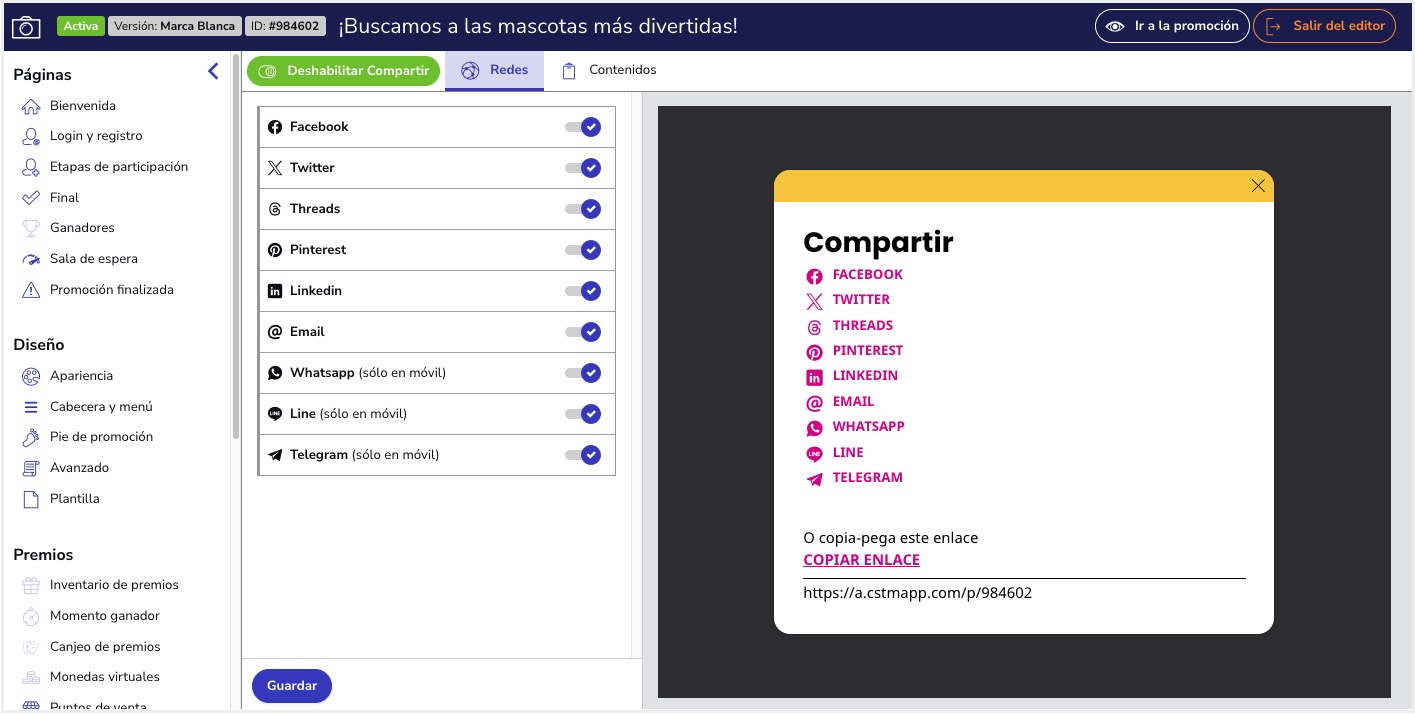Click PINTEREST link in Compartir preview

(867, 351)
